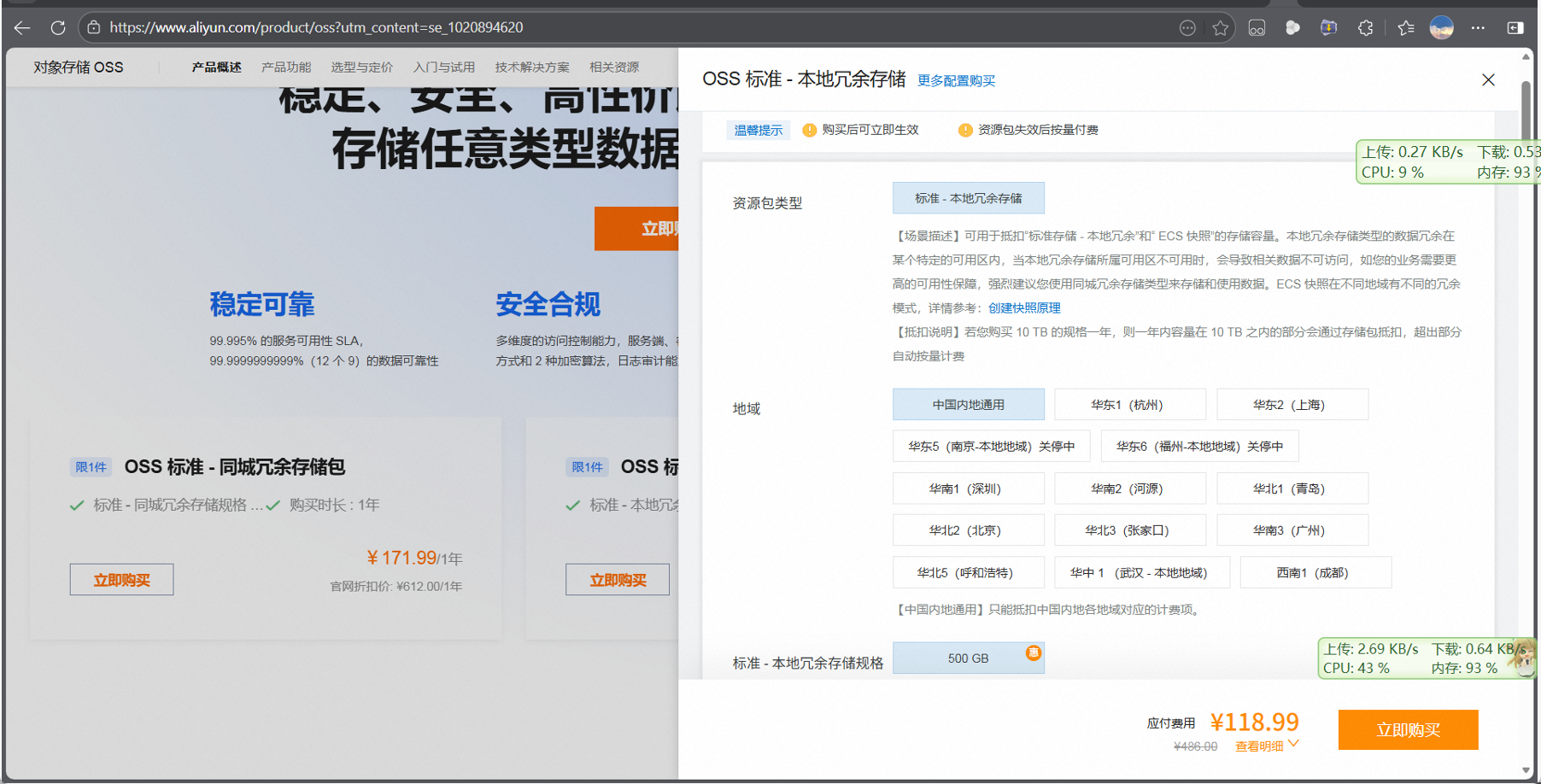
Task: Select region 华北5（呼和浩特）
Action: coord(969,572)
